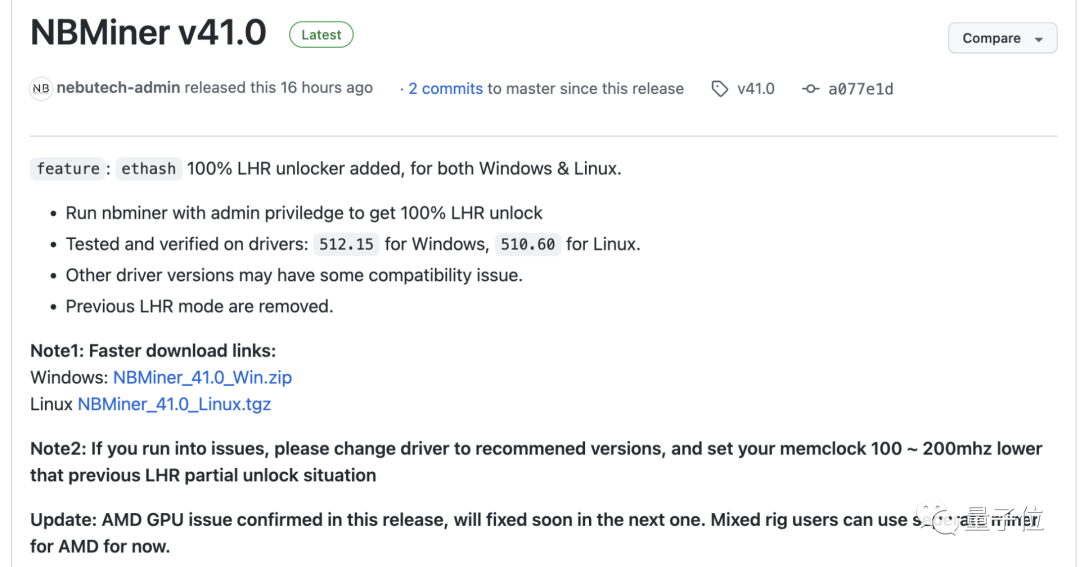Click the 16 hours ago timestamp

coord(326,88)
